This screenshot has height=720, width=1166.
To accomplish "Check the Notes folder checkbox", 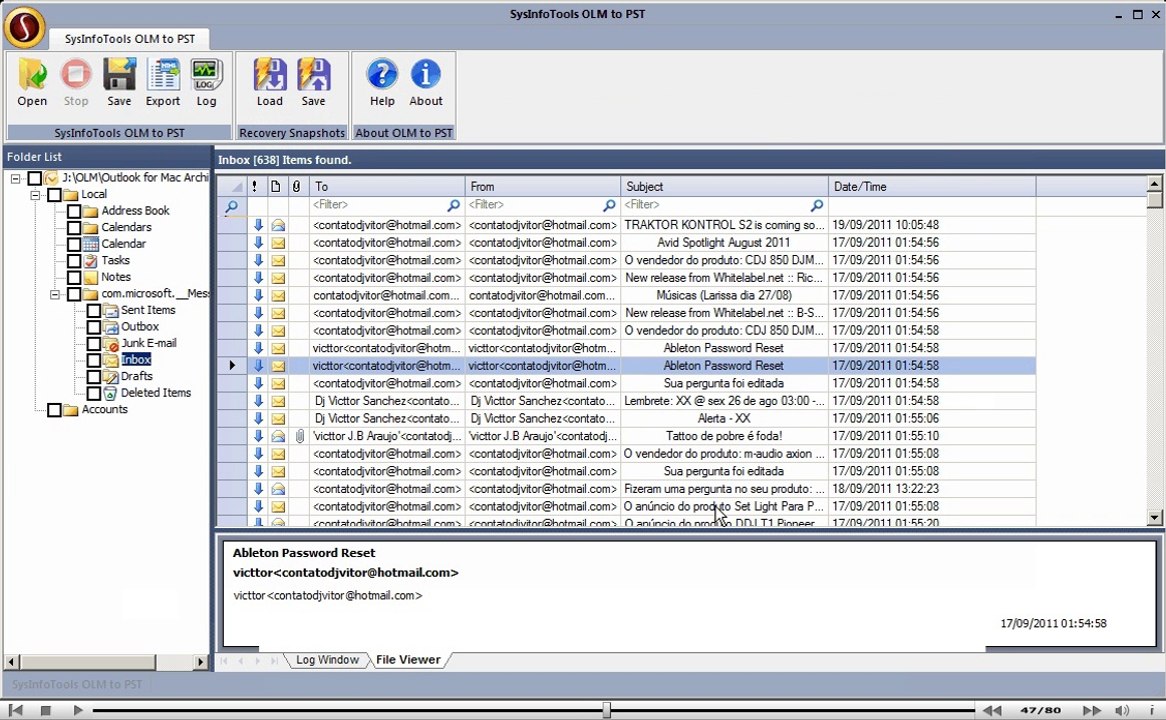I will (74, 277).
